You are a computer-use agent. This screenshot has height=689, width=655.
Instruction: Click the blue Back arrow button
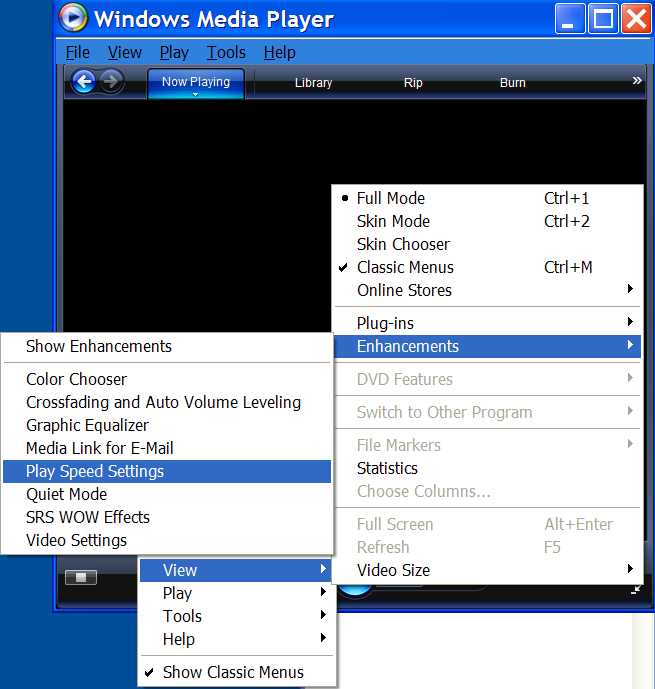pyautogui.click(x=84, y=82)
